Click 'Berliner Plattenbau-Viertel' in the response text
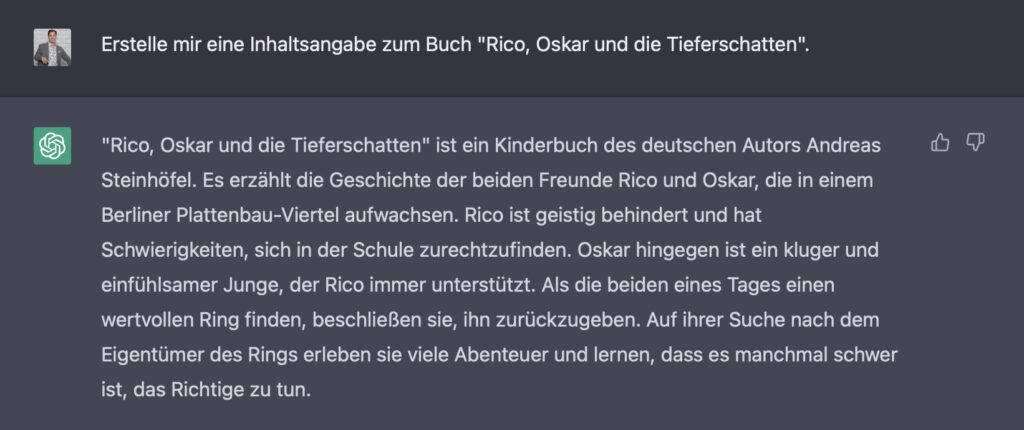Image resolution: width=1024 pixels, height=430 pixels. tap(225, 216)
